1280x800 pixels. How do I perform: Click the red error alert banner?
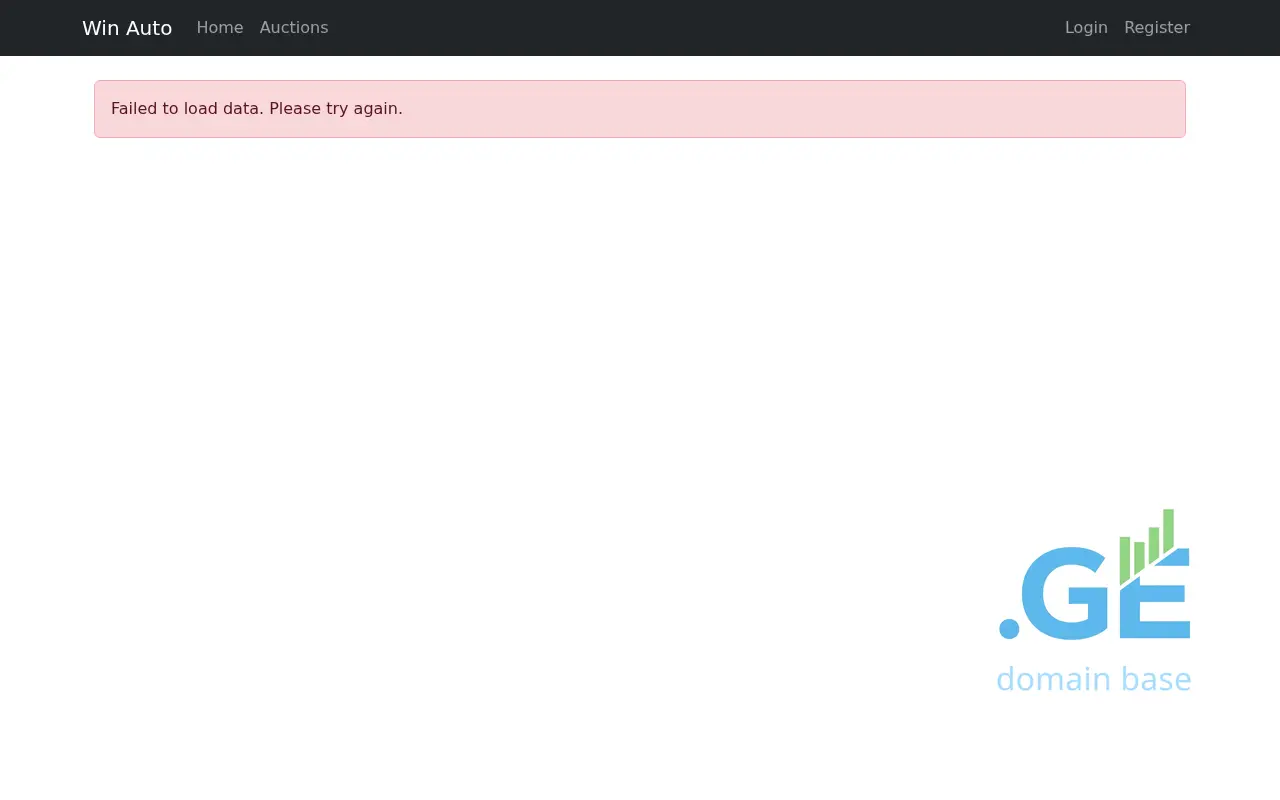pyautogui.click(x=640, y=109)
